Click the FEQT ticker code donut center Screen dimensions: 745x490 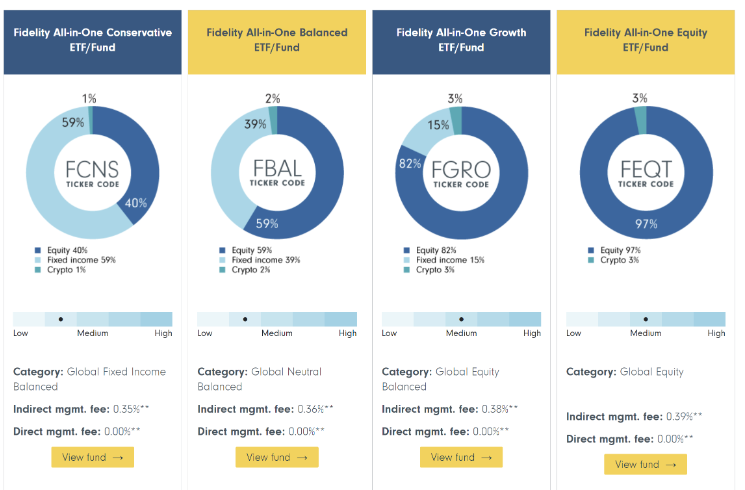click(646, 173)
